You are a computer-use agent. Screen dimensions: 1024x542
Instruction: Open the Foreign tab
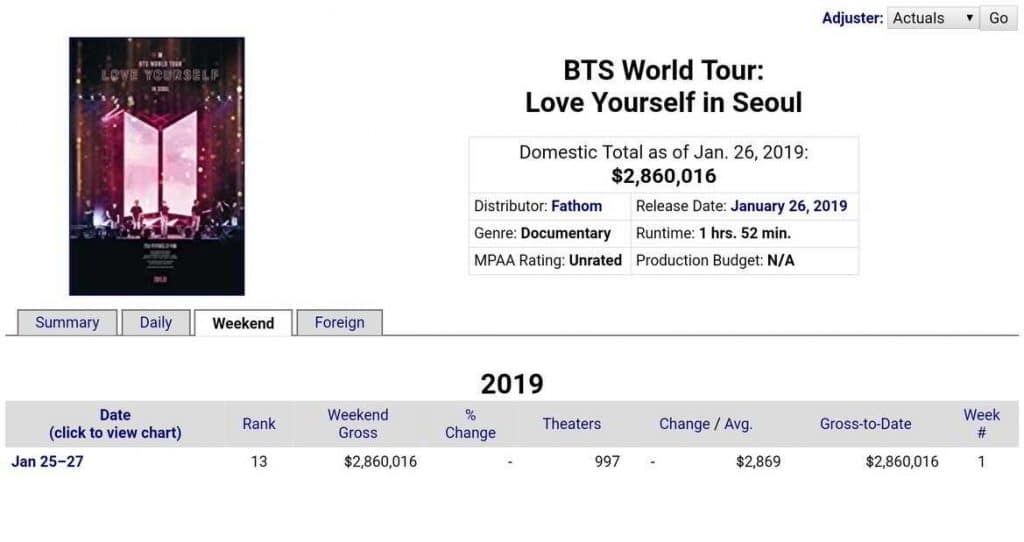(x=339, y=323)
